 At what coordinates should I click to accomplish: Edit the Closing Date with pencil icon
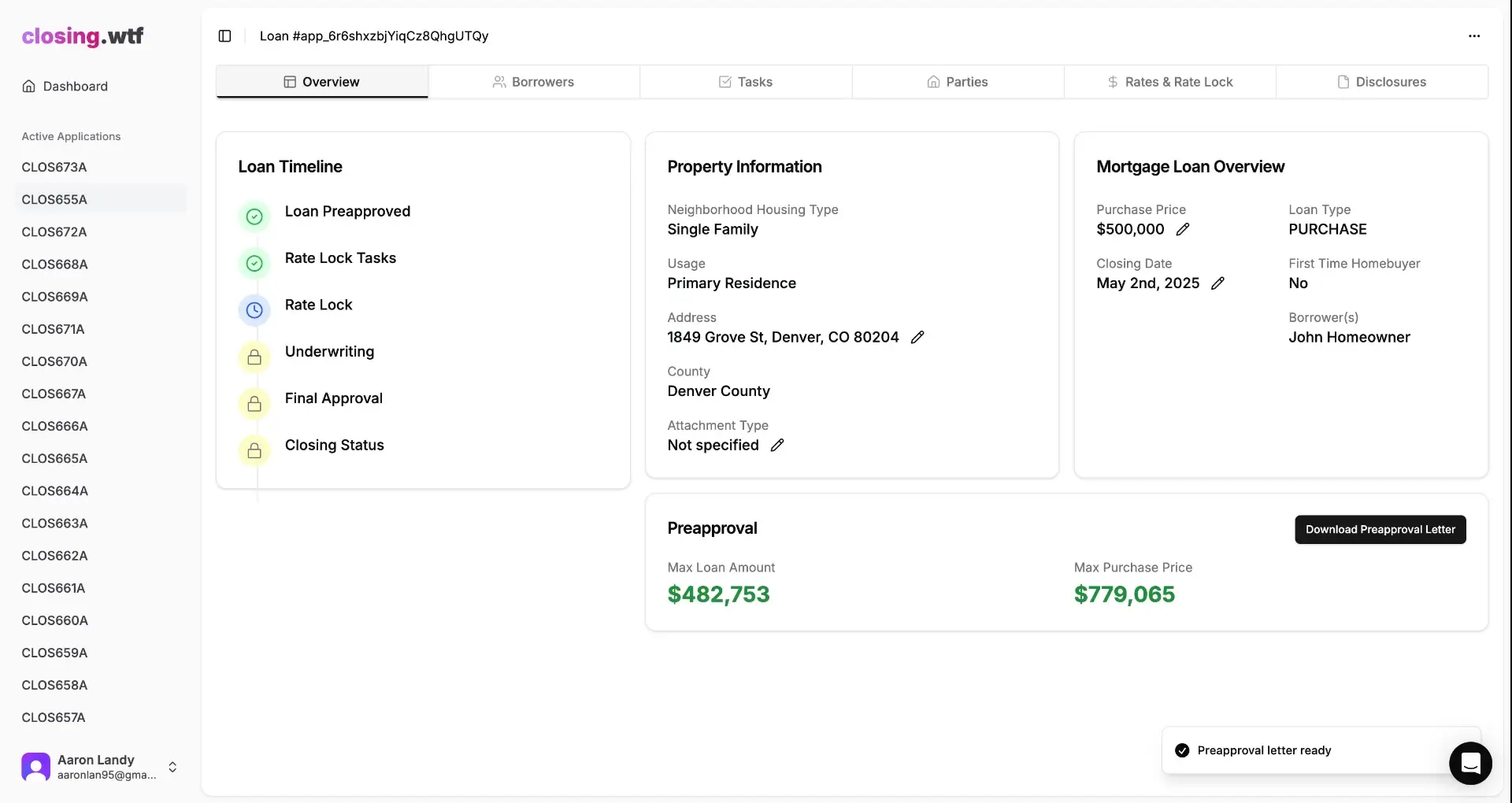[x=1217, y=283]
